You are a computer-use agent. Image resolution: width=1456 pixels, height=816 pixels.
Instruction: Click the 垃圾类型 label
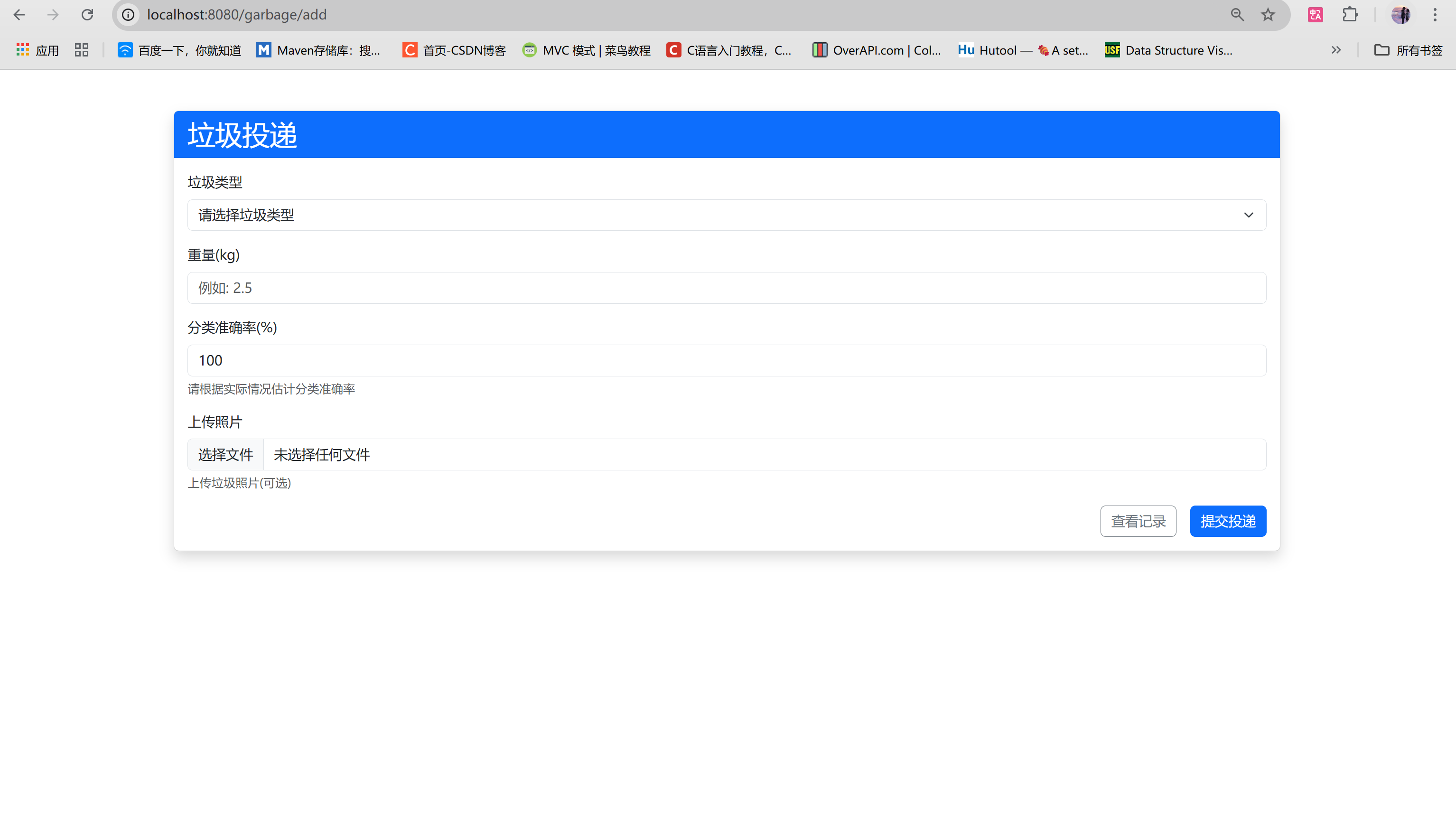click(x=215, y=182)
